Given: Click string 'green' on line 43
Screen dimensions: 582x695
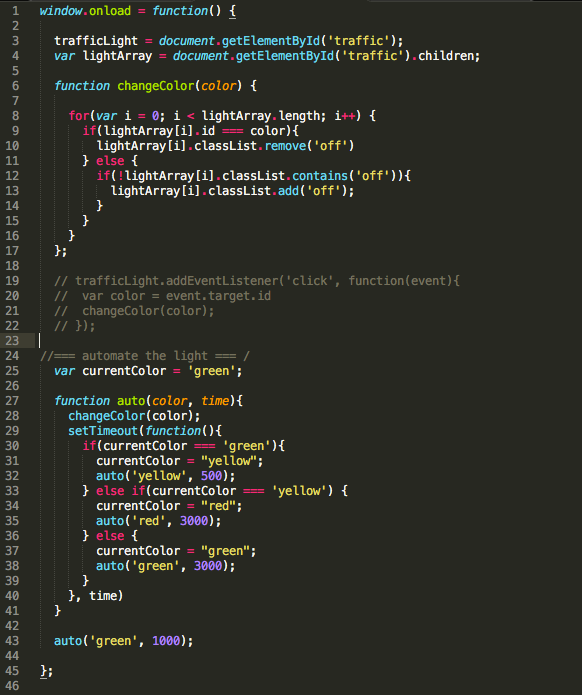Looking at the screenshot, I should 113,641.
